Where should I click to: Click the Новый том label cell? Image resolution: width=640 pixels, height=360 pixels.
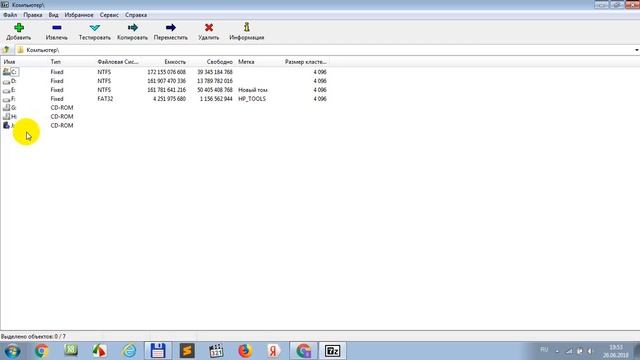click(253, 90)
